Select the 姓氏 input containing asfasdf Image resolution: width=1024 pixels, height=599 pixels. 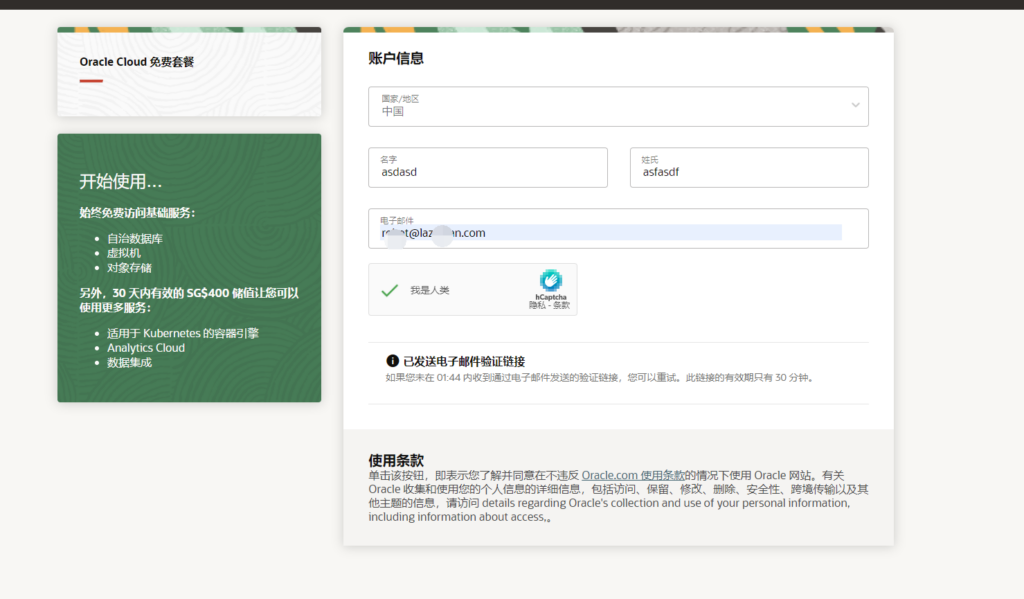[x=748, y=167]
